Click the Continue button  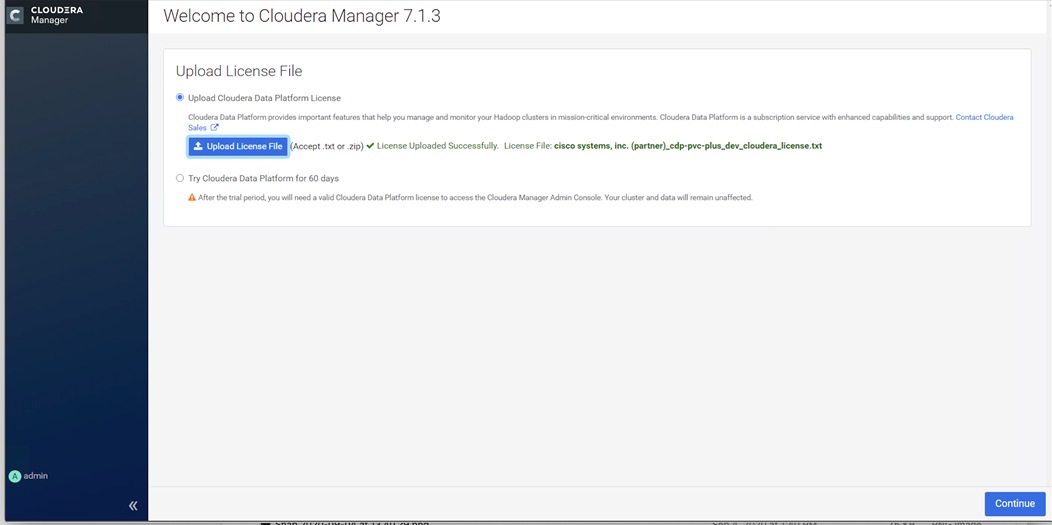click(1014, 504)
